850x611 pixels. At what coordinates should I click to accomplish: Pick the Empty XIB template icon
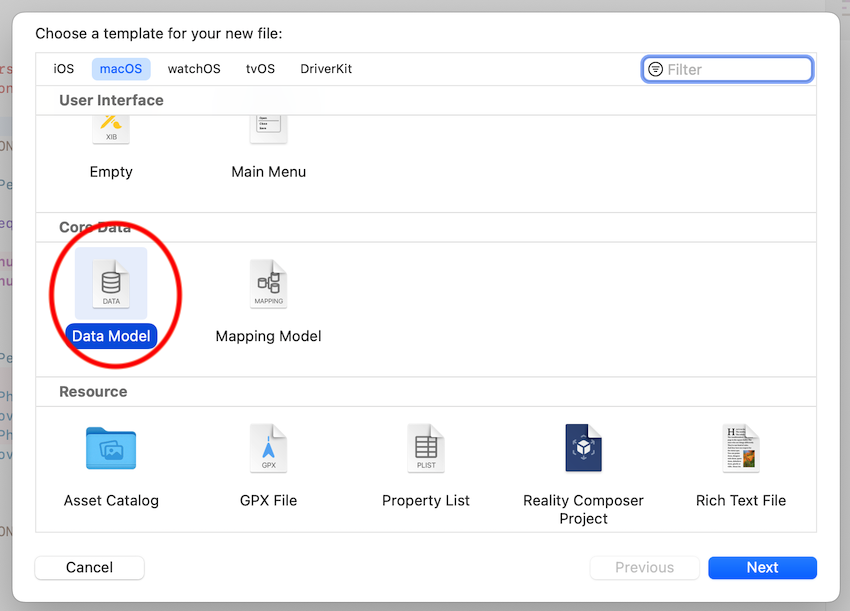(111, 130)
